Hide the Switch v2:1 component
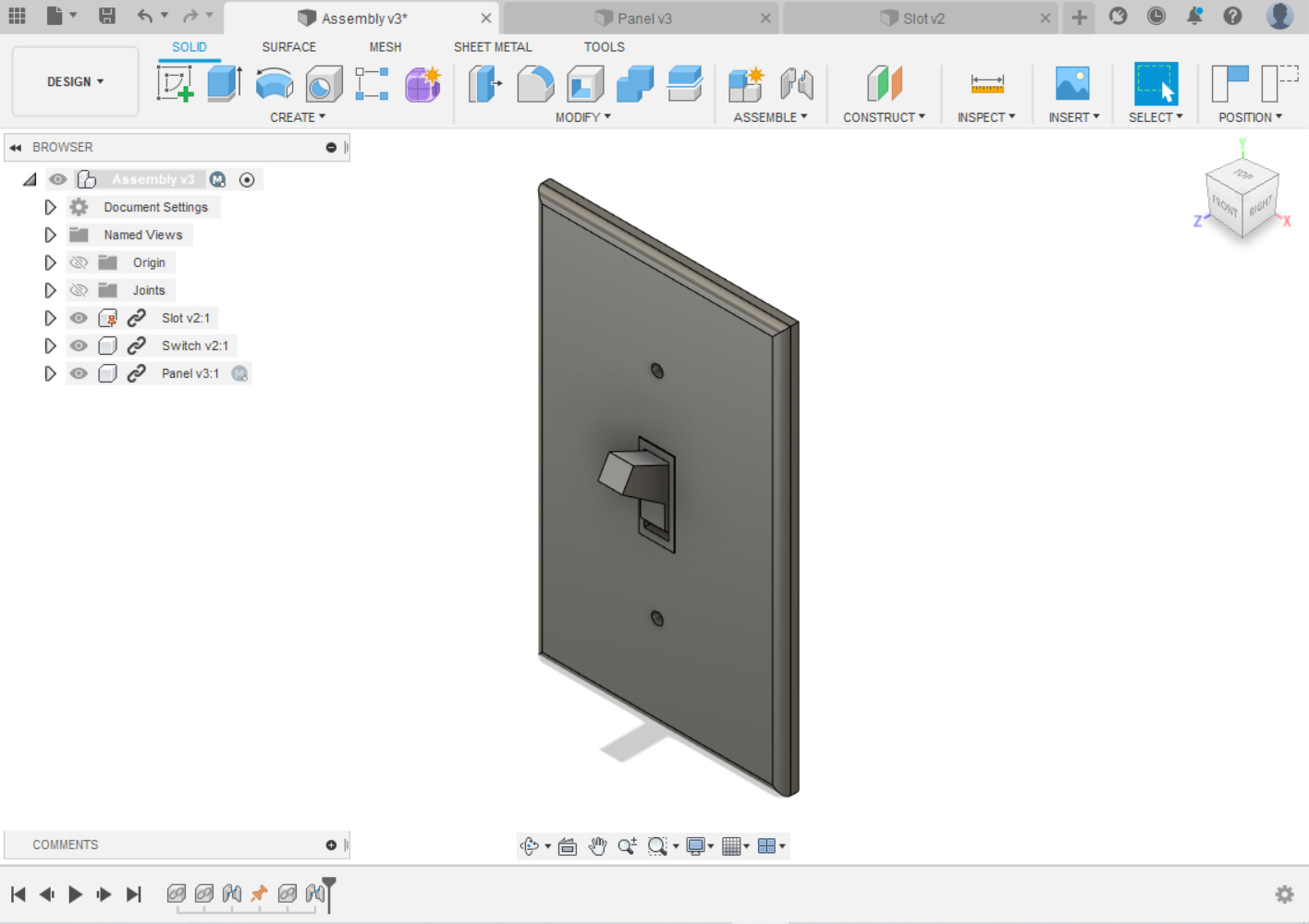This screenshot has width=1309, height=924. 79,345
